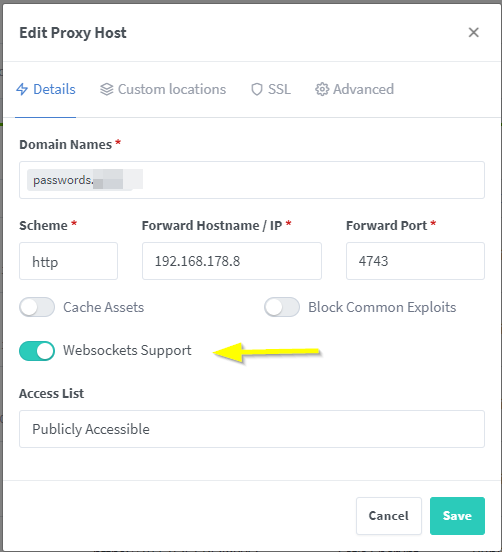Click the lightning bolt Details icon
Screen dimensions: 502x552
(x=22, y=89)
